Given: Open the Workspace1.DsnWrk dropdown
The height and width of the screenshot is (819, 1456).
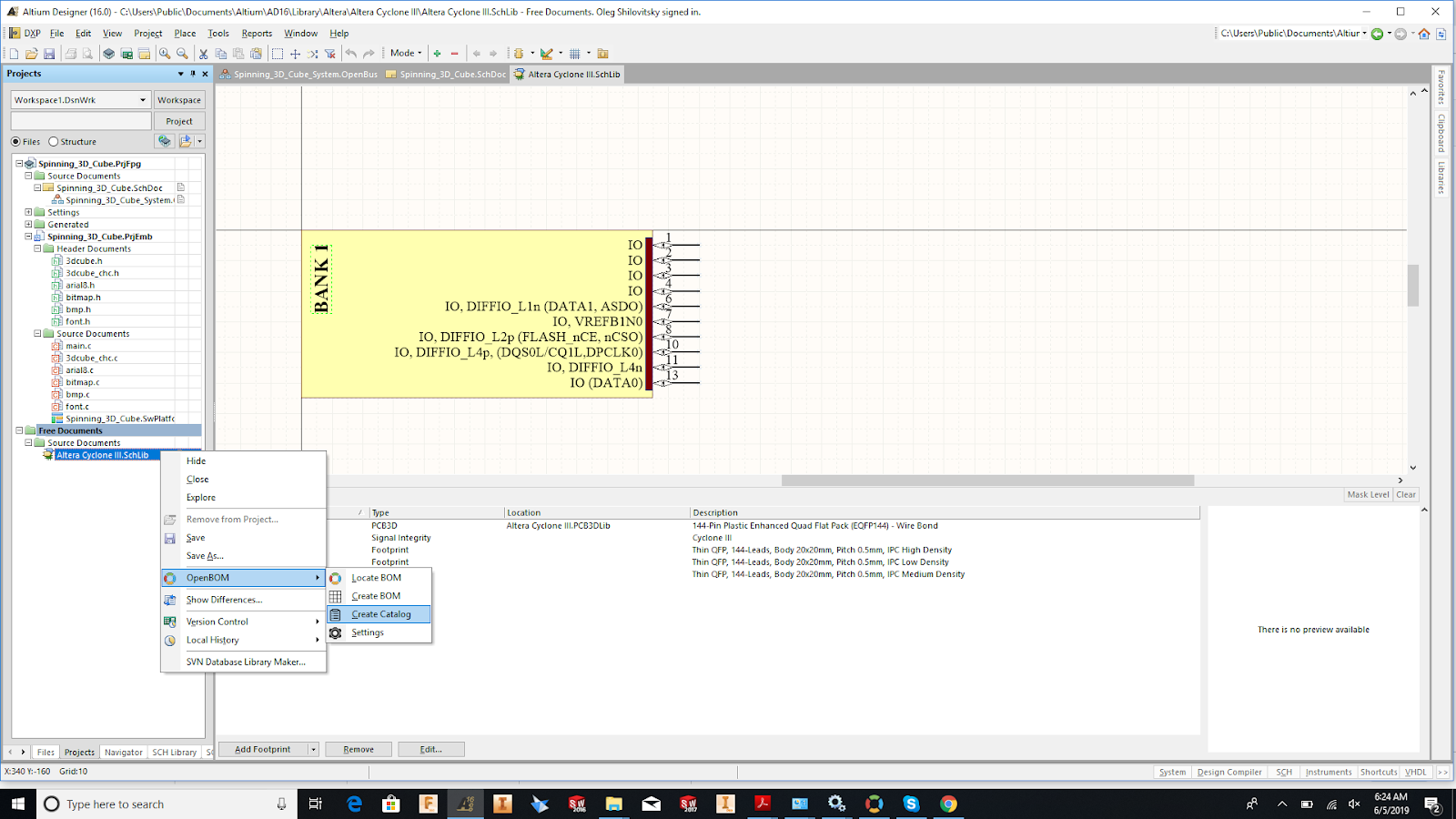Looking at the screenshot, I should tap(143, 100).
